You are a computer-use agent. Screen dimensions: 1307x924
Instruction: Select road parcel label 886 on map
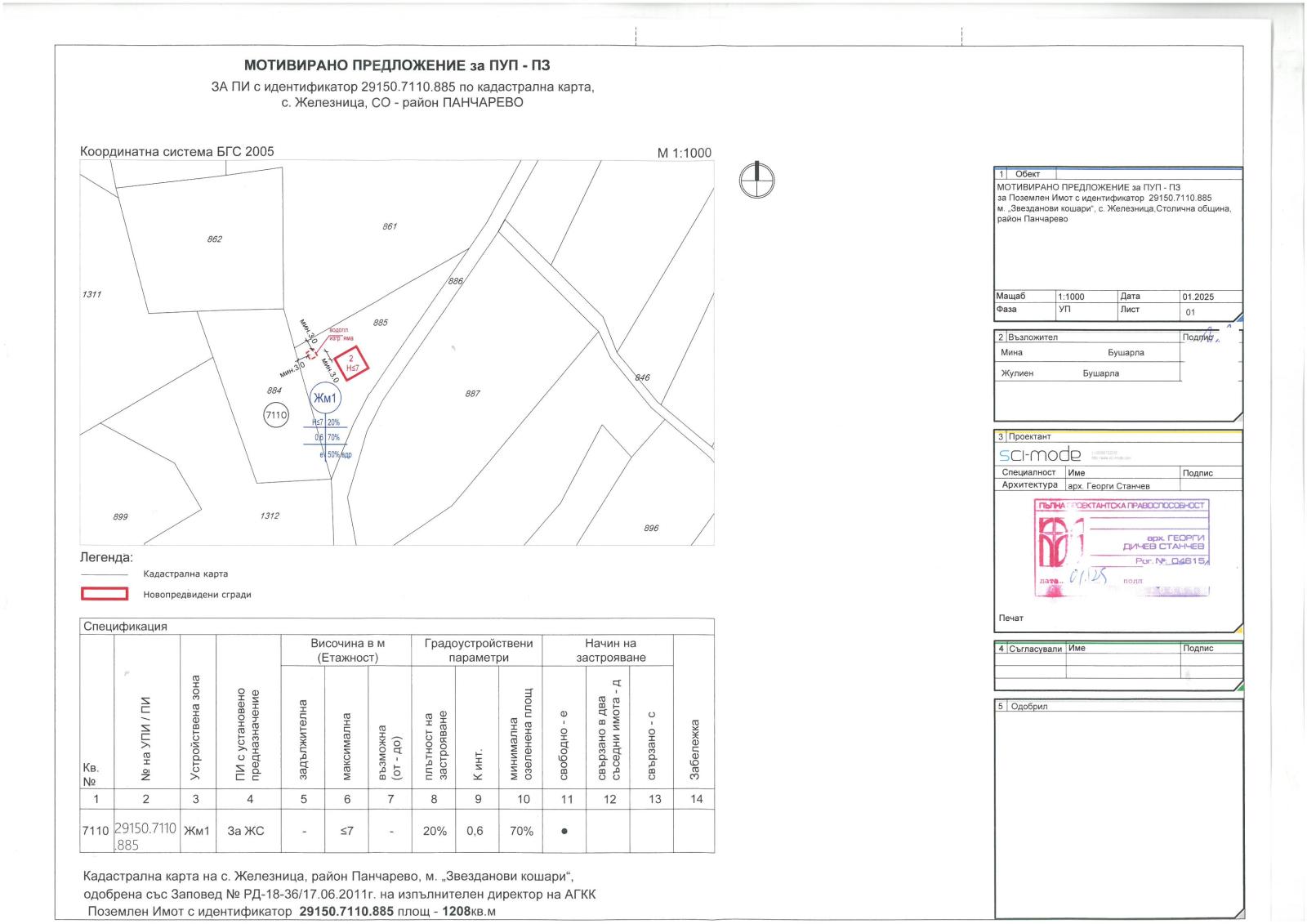tap(455, 281)
